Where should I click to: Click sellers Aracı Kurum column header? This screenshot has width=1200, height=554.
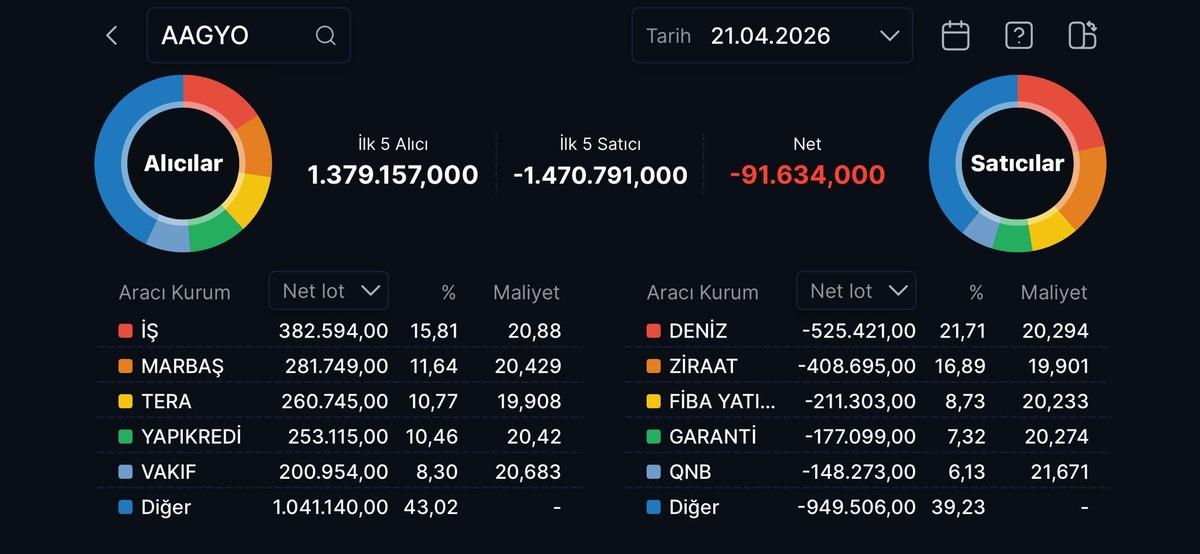pos(702,293)
